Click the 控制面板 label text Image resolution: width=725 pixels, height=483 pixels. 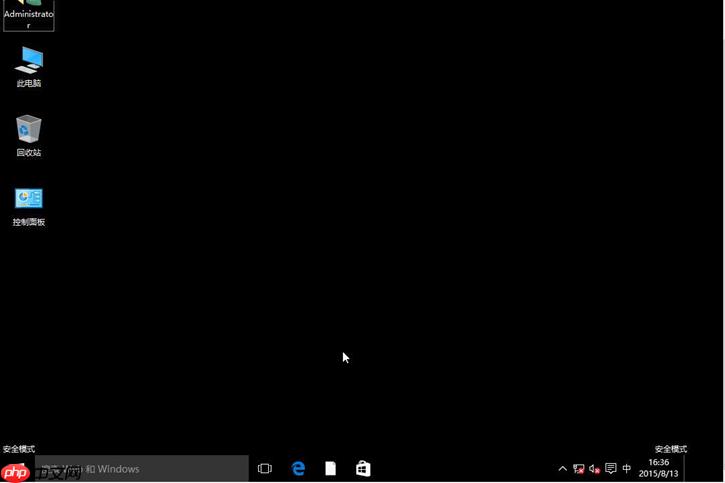pyautogui.click(x=29, y=222)
